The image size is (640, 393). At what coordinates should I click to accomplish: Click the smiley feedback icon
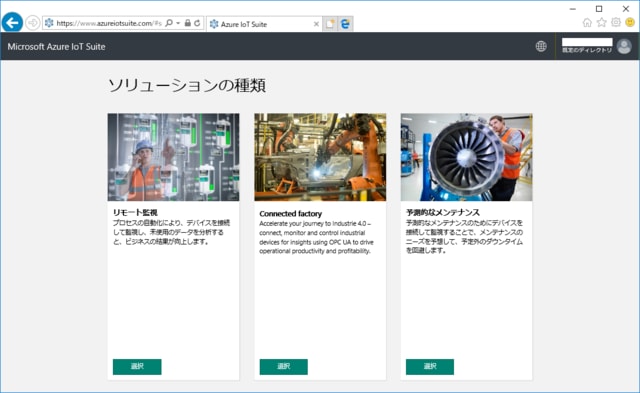click(x=630, y=22)
